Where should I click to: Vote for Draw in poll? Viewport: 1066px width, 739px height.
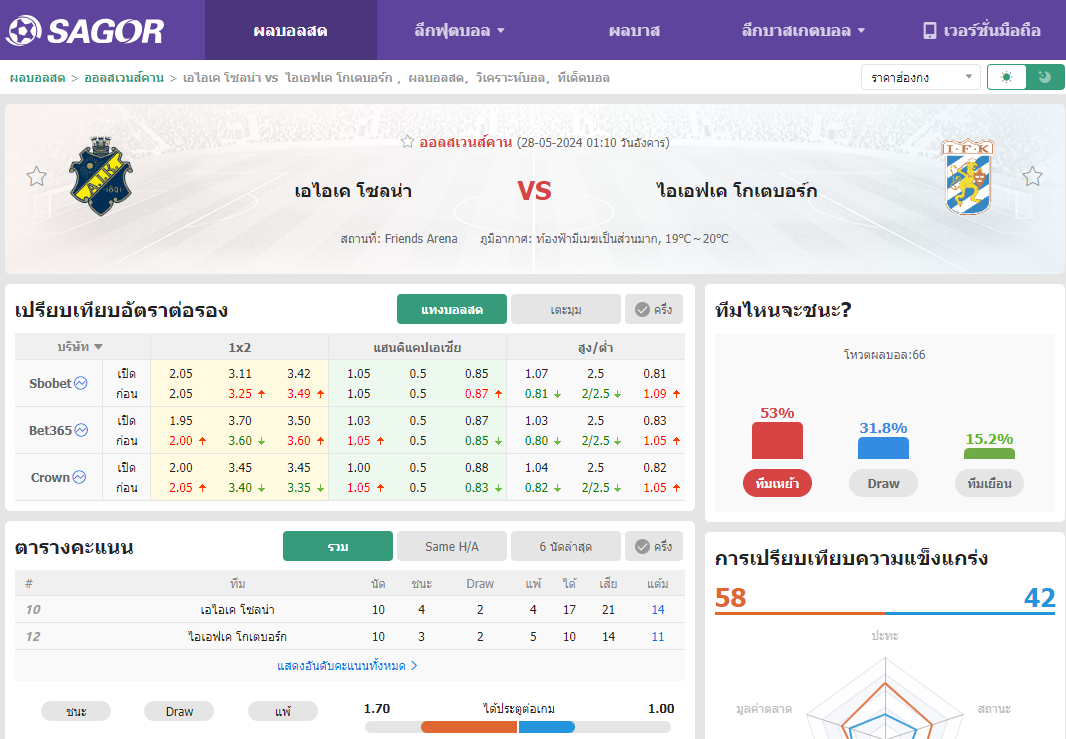click(x=883, y=483)
